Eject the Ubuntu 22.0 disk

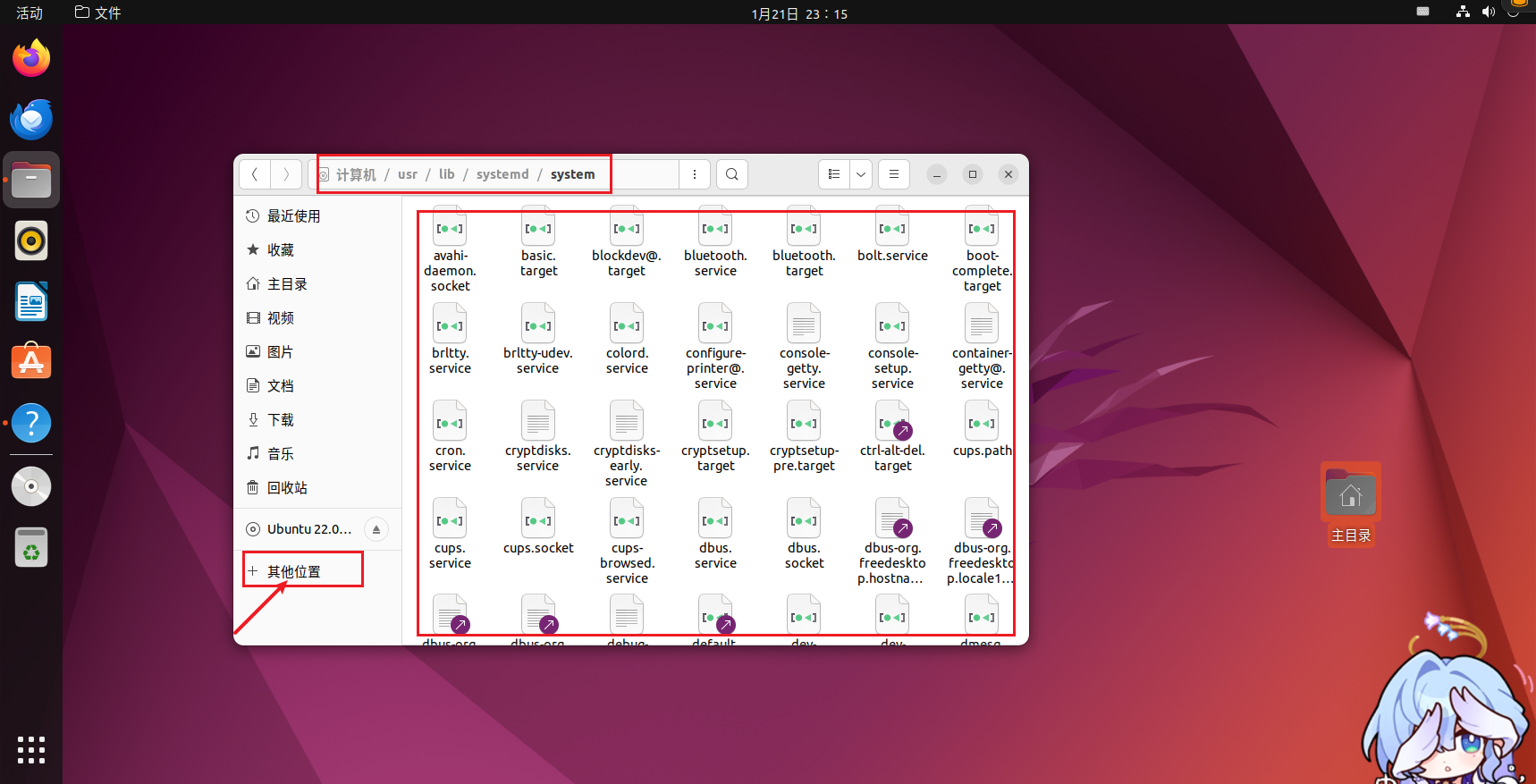tap(376, 529)
